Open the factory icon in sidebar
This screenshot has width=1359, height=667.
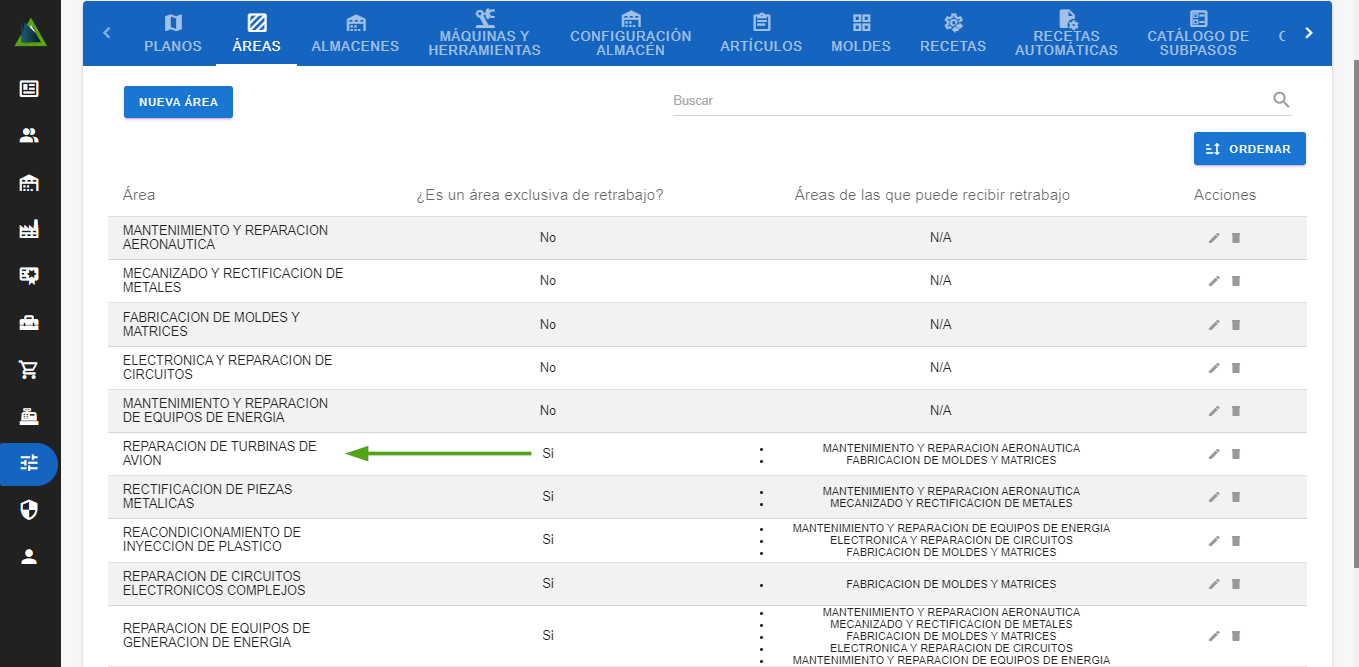[29, 230]
